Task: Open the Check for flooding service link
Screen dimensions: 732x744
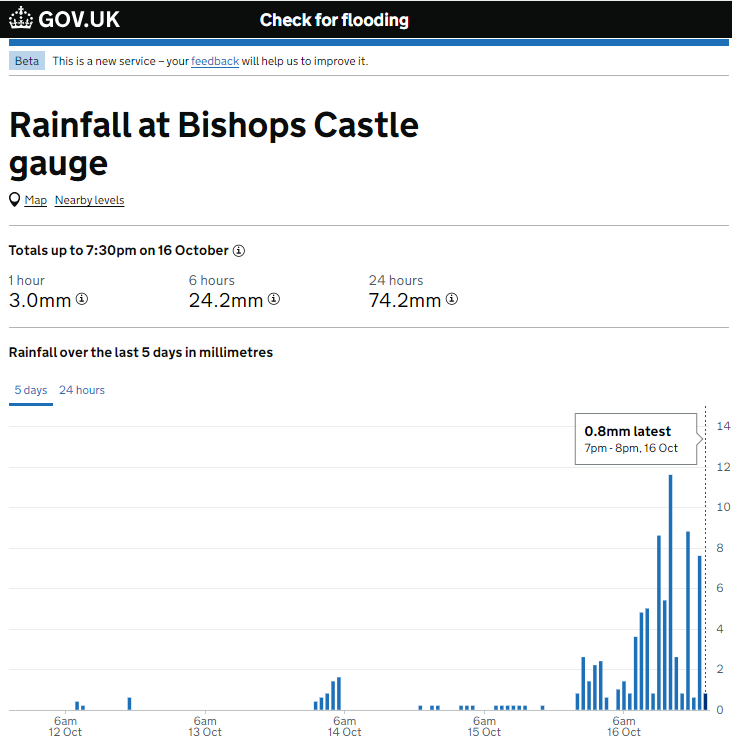Action: click(x=334, y=20)
